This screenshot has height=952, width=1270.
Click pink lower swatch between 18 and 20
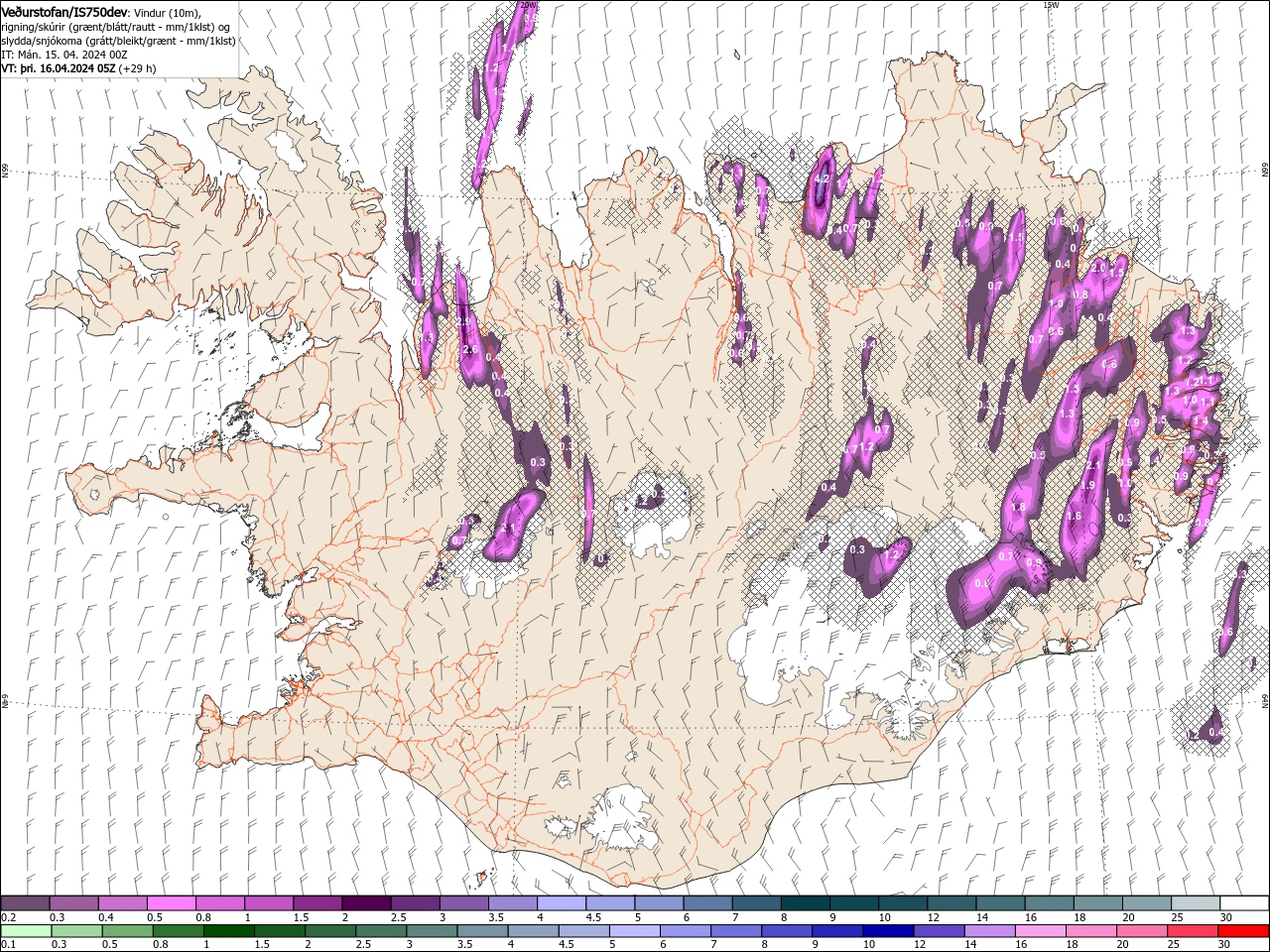1091,931
